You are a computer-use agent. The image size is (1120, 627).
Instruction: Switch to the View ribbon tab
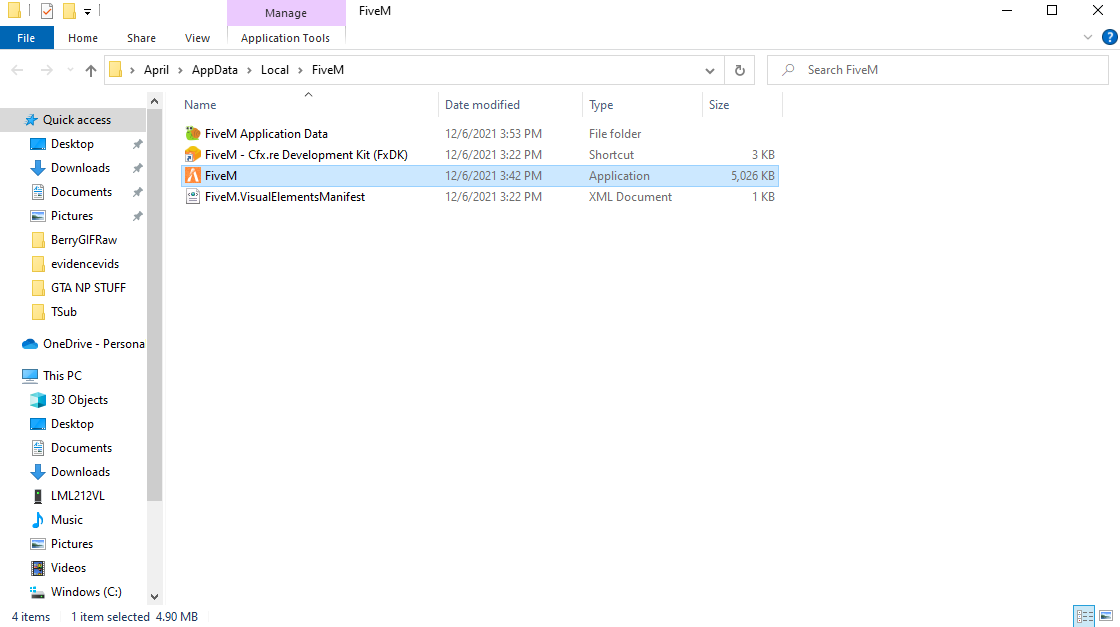[x=197, y=38]
